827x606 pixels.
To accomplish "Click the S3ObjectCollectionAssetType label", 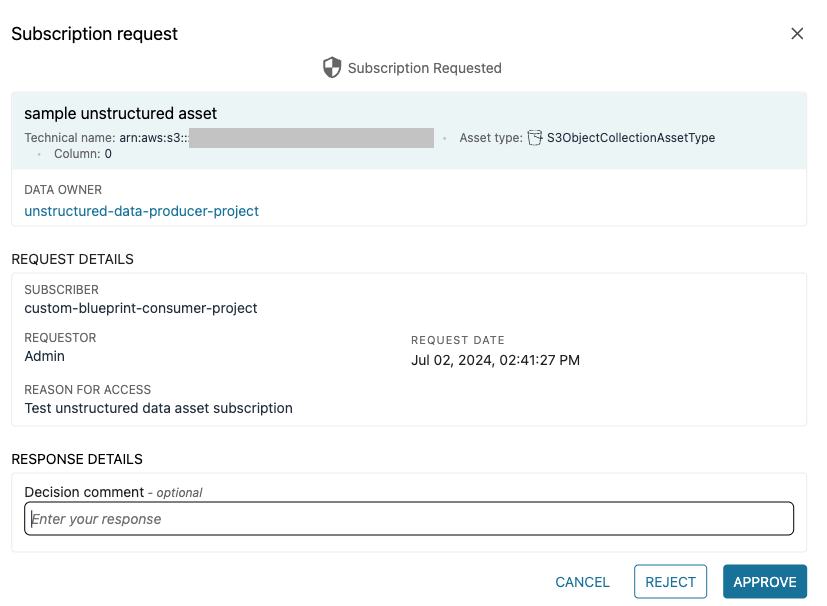I will pos(630,138).
